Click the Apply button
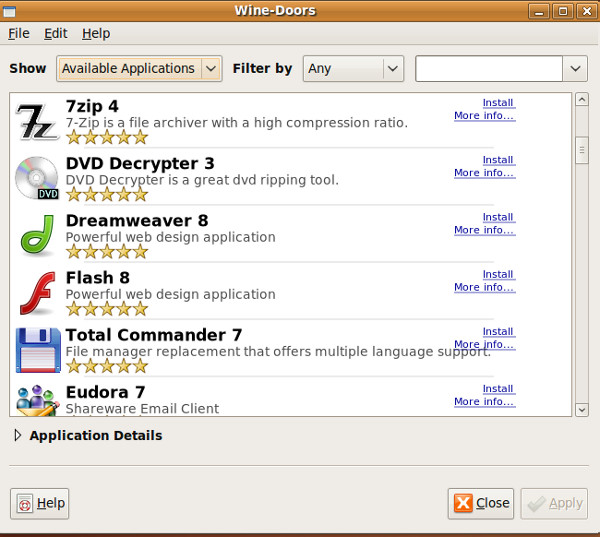This screenshot has height=537, width=600. tap(554, 504)
